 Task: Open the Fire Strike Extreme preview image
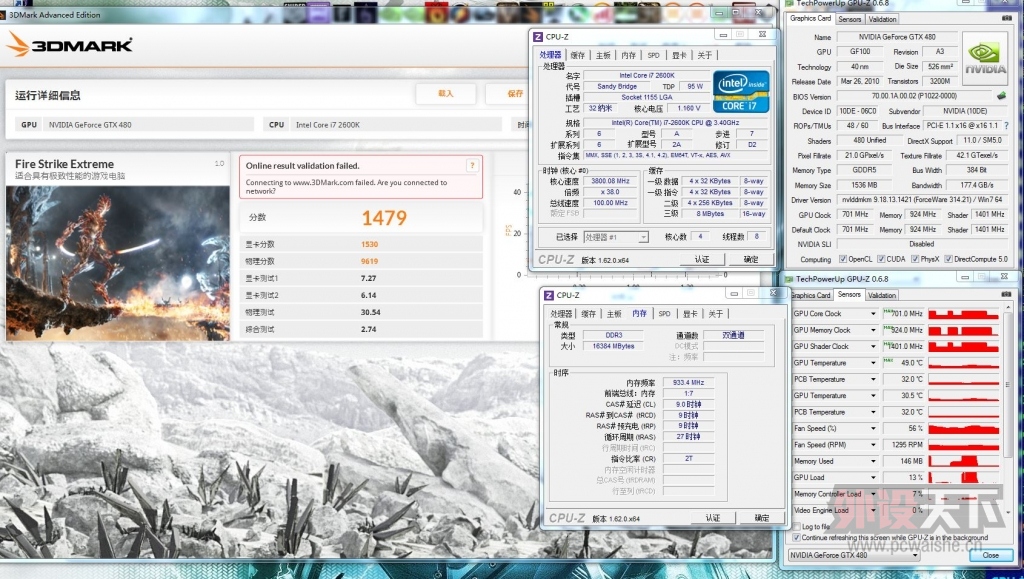click(x=118, y=263)
